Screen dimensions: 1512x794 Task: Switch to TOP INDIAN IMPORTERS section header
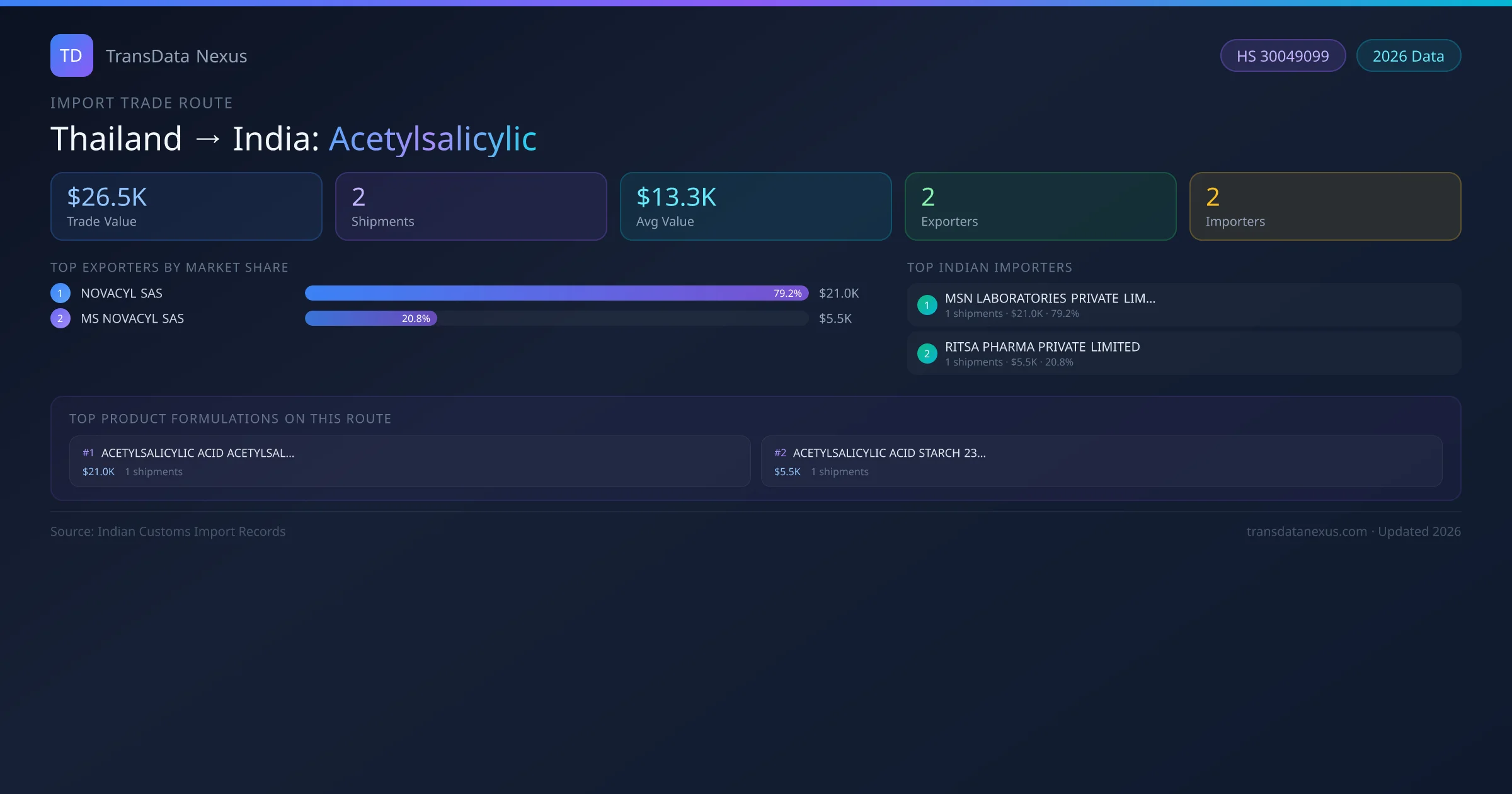pos(990,267)
